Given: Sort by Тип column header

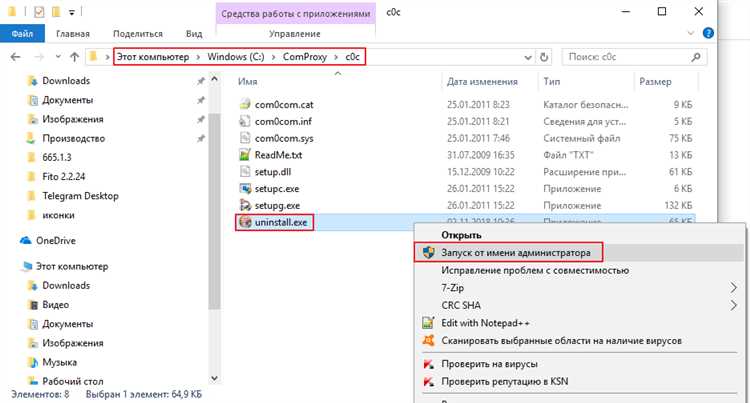Looking at the screenshot, I should 551,82.
